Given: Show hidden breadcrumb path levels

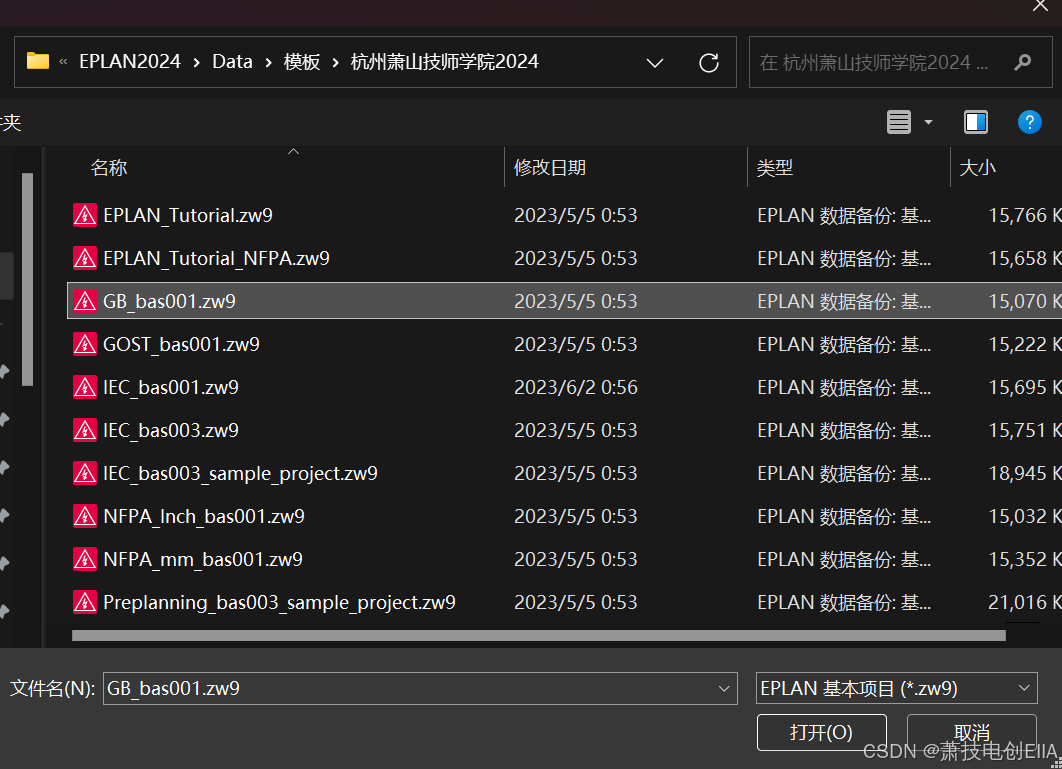Looking at the screenshot, I should point(63,62).
